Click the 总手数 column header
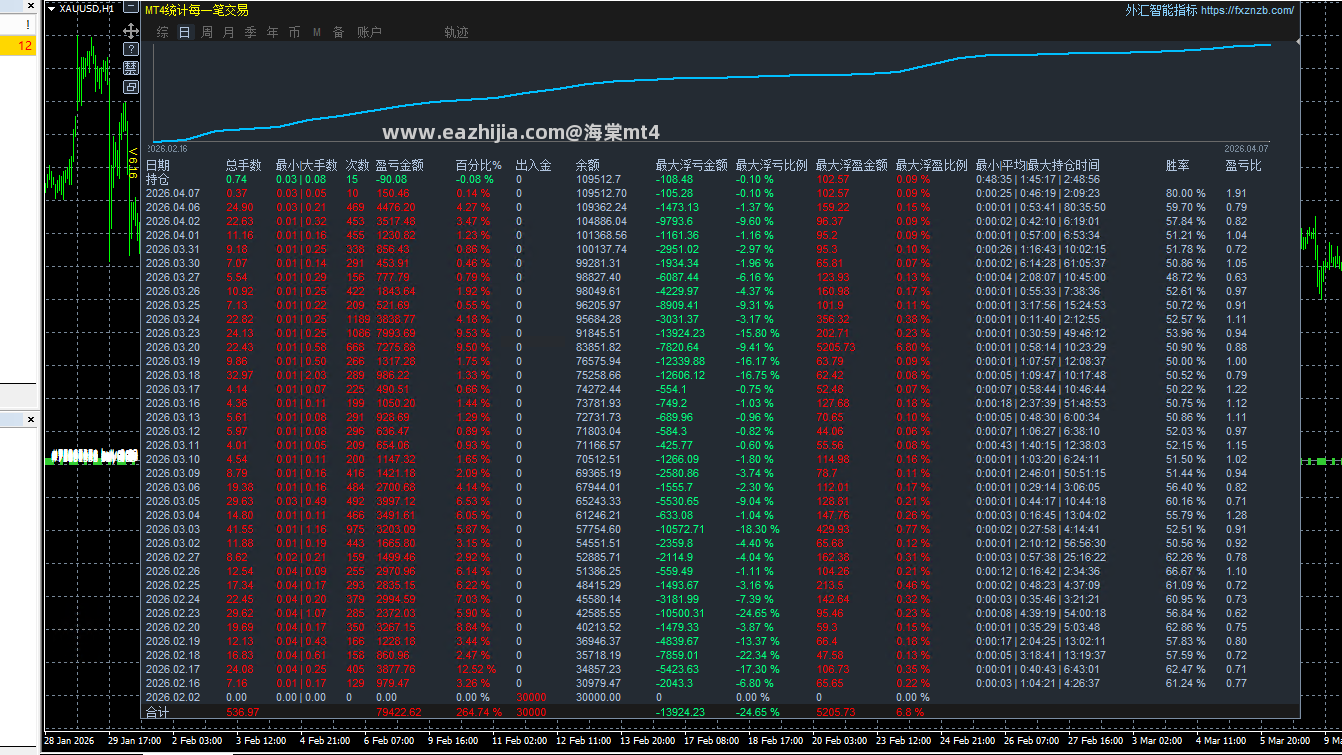1342x755 pixels. click(x=244, y=165)
